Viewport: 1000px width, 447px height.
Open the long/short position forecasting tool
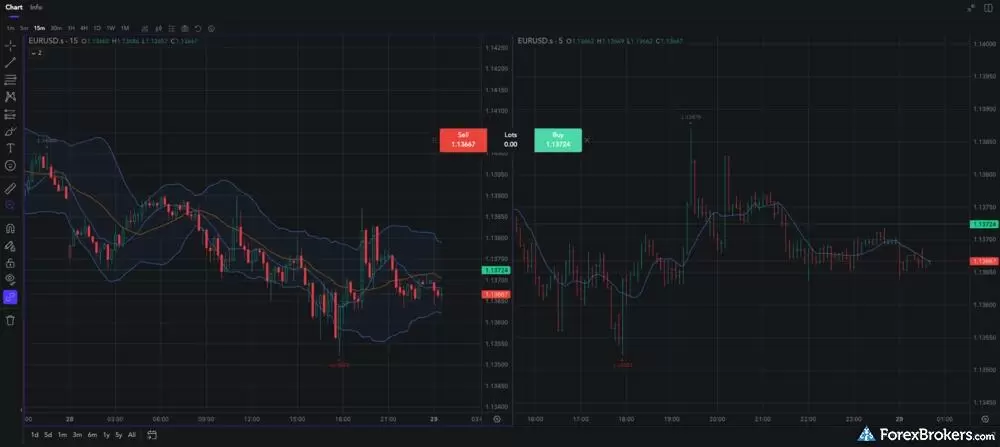10,114
